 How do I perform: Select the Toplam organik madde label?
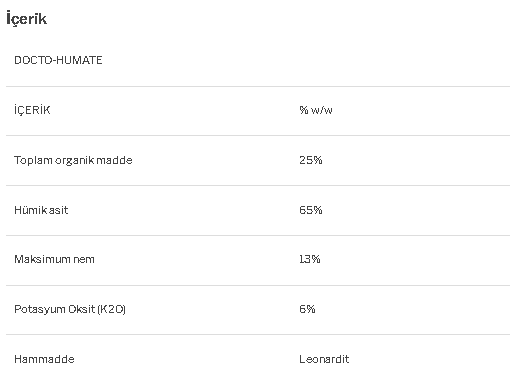point(73,160)
